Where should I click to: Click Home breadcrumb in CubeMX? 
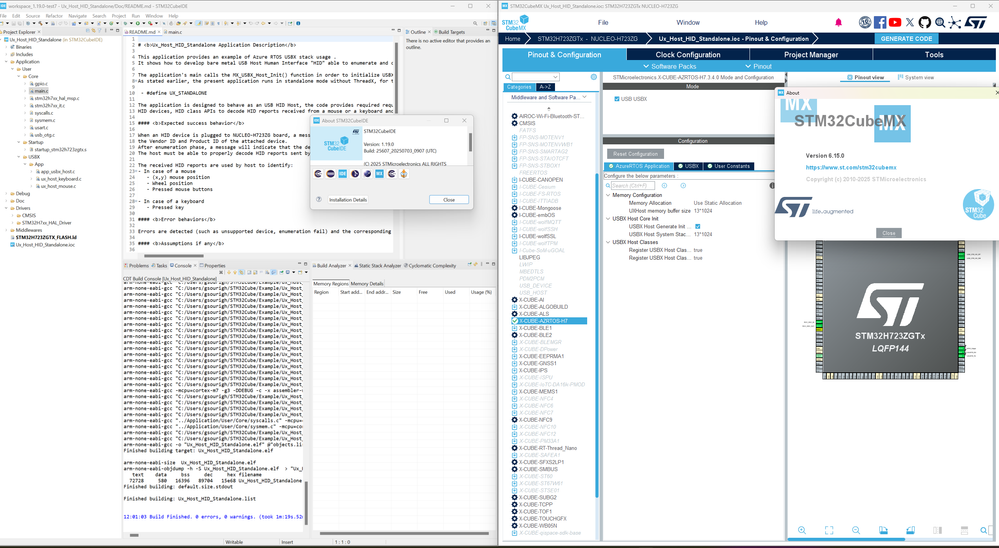(x=512, y=39)
